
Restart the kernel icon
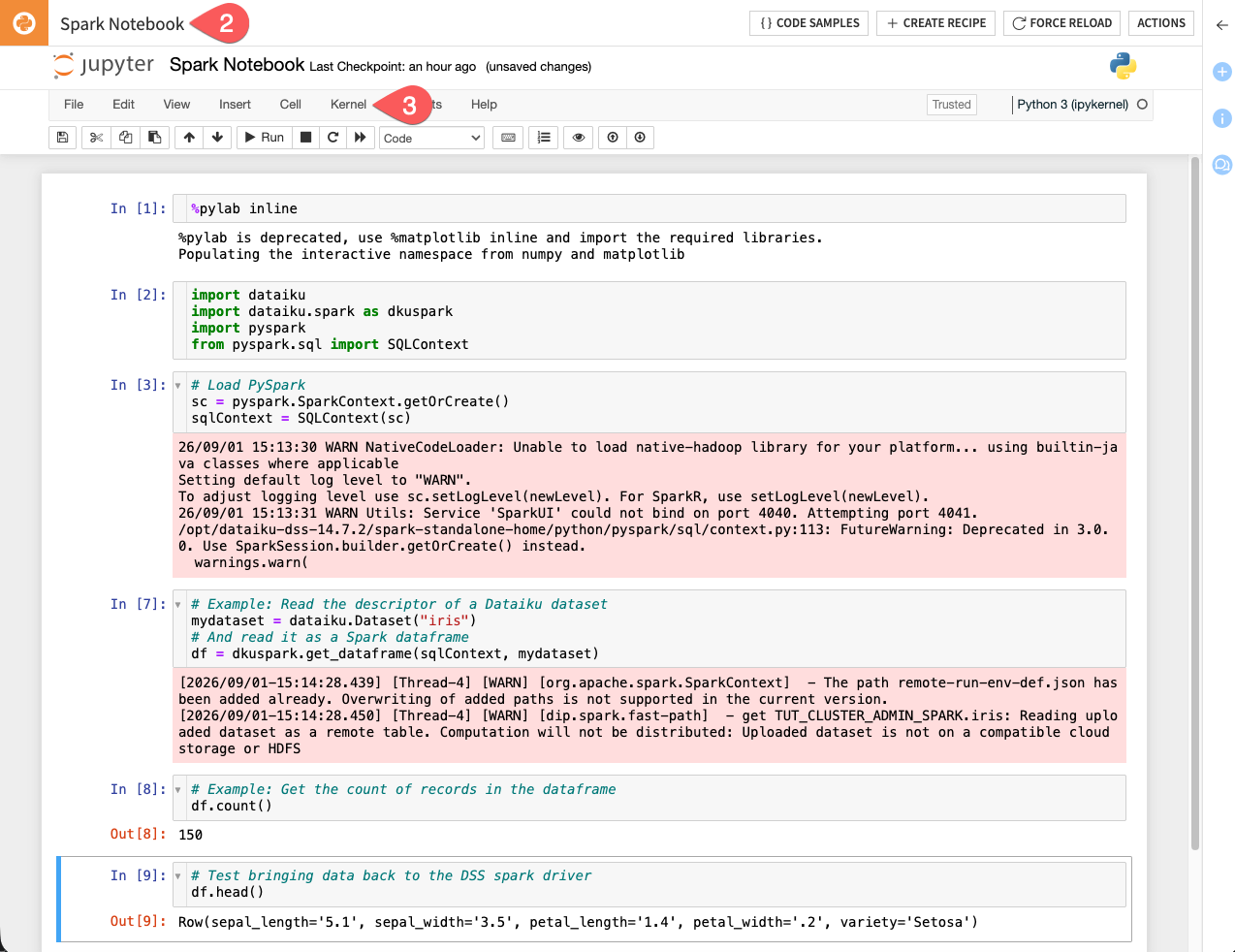(332, 138)
